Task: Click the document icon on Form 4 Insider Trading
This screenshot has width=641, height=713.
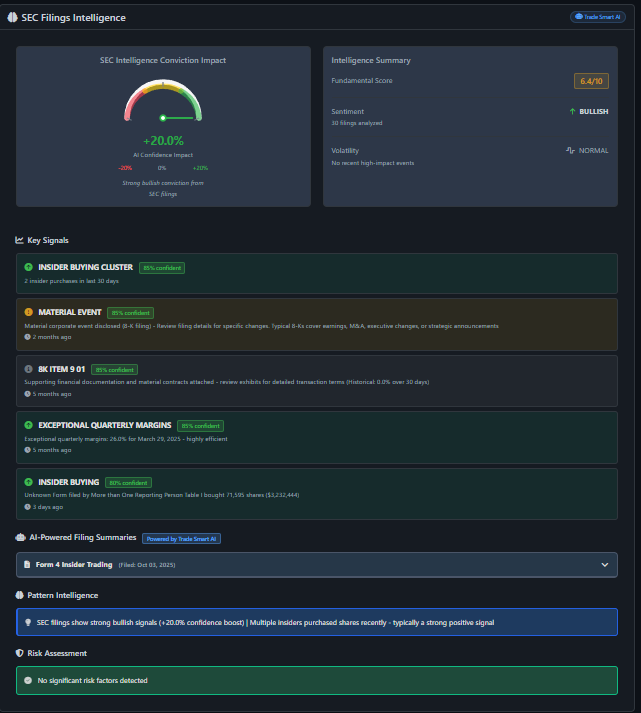Action: click(27, 565)
